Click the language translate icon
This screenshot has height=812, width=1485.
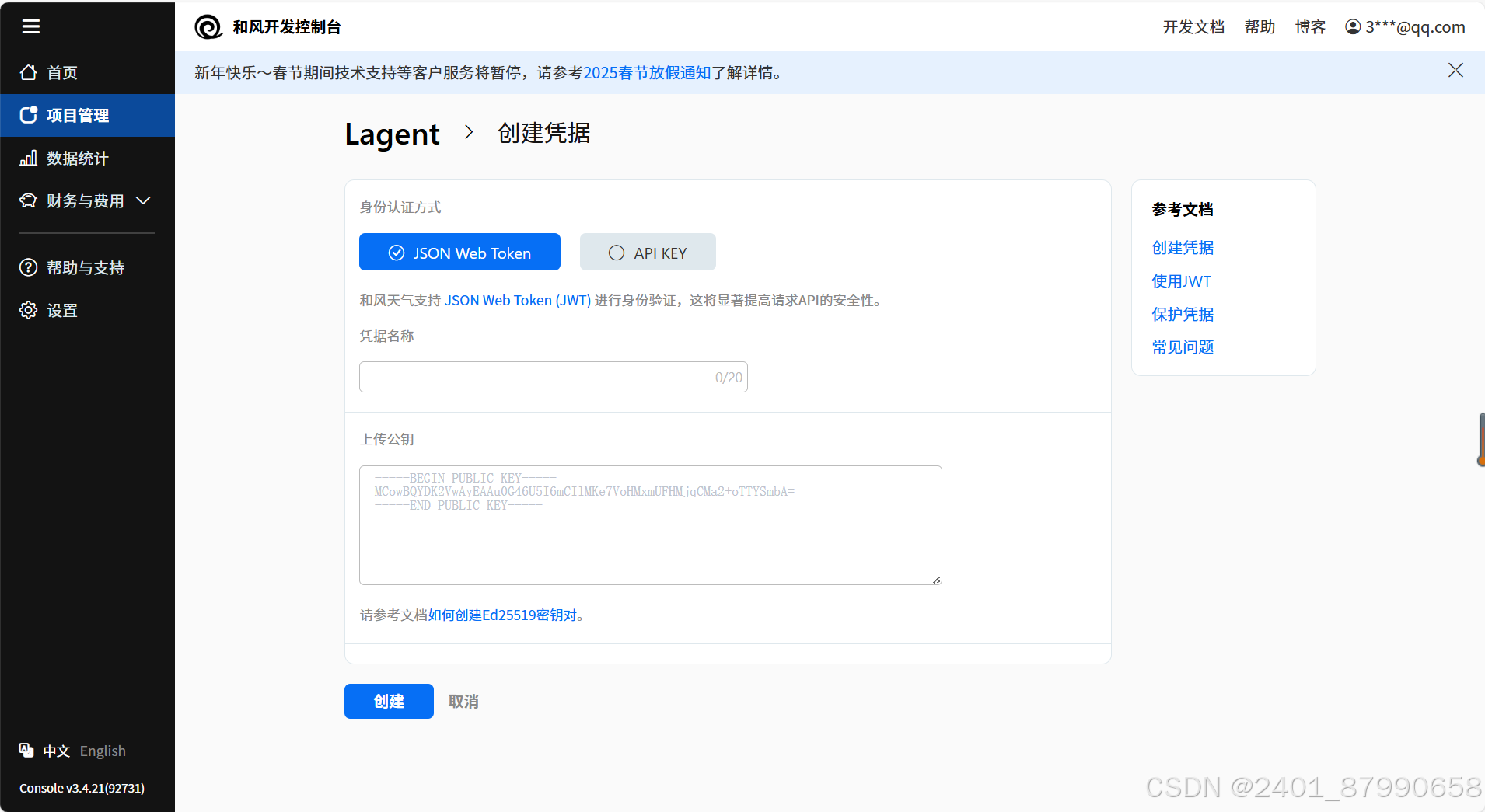click(26, 750)
